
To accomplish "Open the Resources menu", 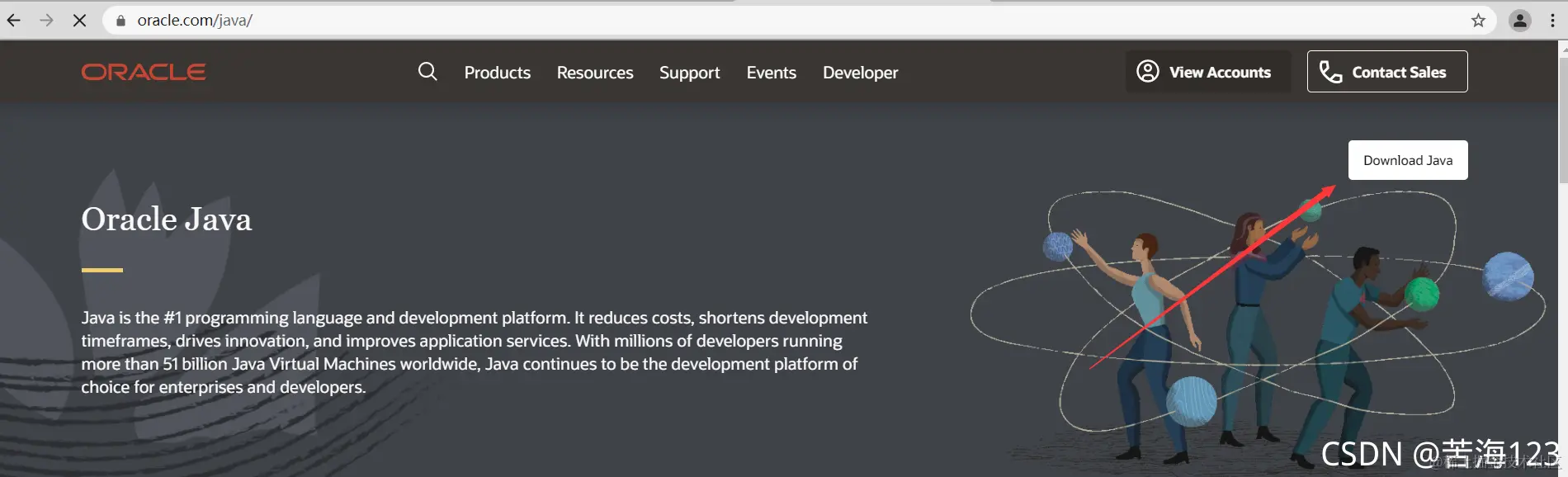I will (x=595, y=73).
